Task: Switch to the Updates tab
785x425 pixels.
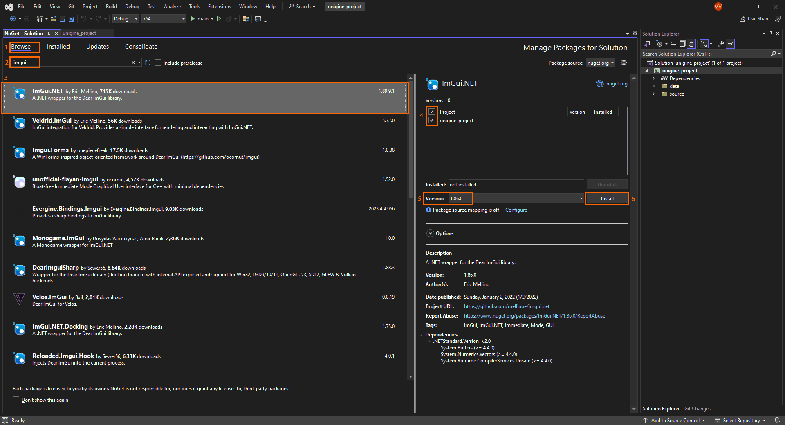Action: [x=98, y=47]
